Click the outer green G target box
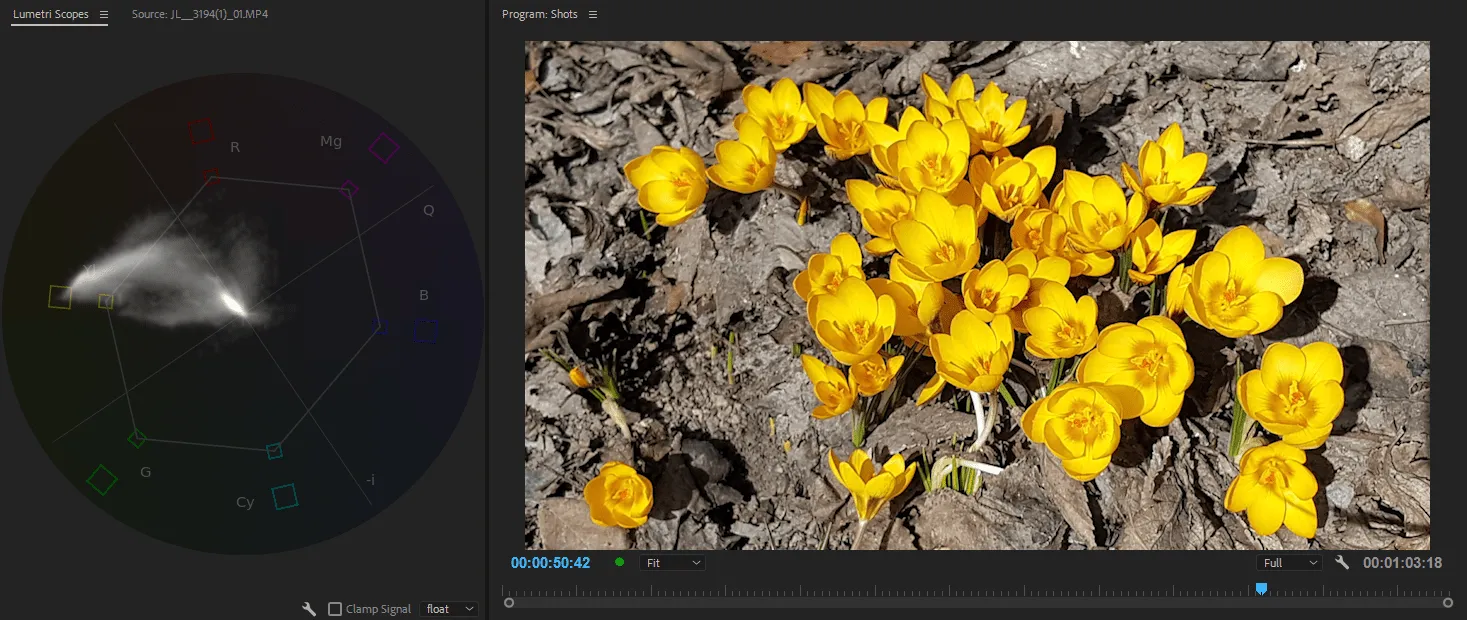The image size is (1467, 620). pyautogui.click(x=101, y=480)
